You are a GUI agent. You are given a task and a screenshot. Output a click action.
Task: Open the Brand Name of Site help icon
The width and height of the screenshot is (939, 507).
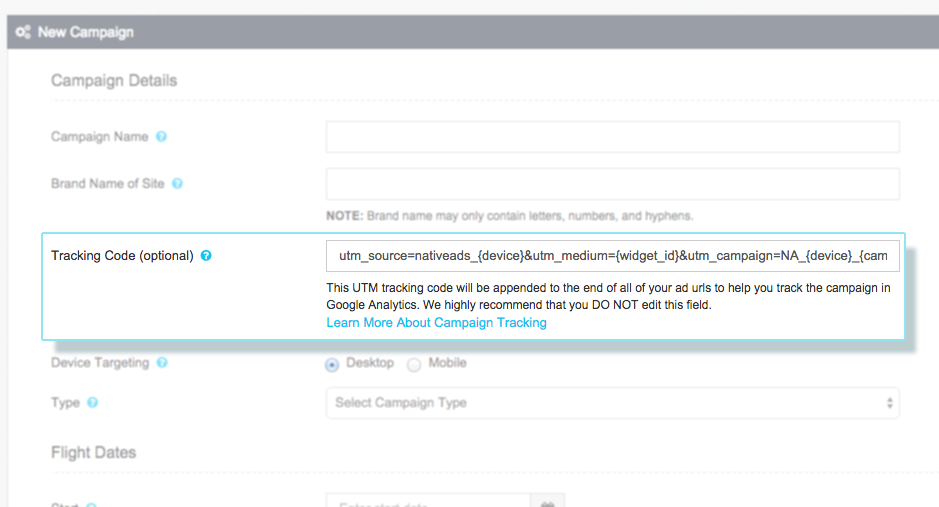(177, 184)
